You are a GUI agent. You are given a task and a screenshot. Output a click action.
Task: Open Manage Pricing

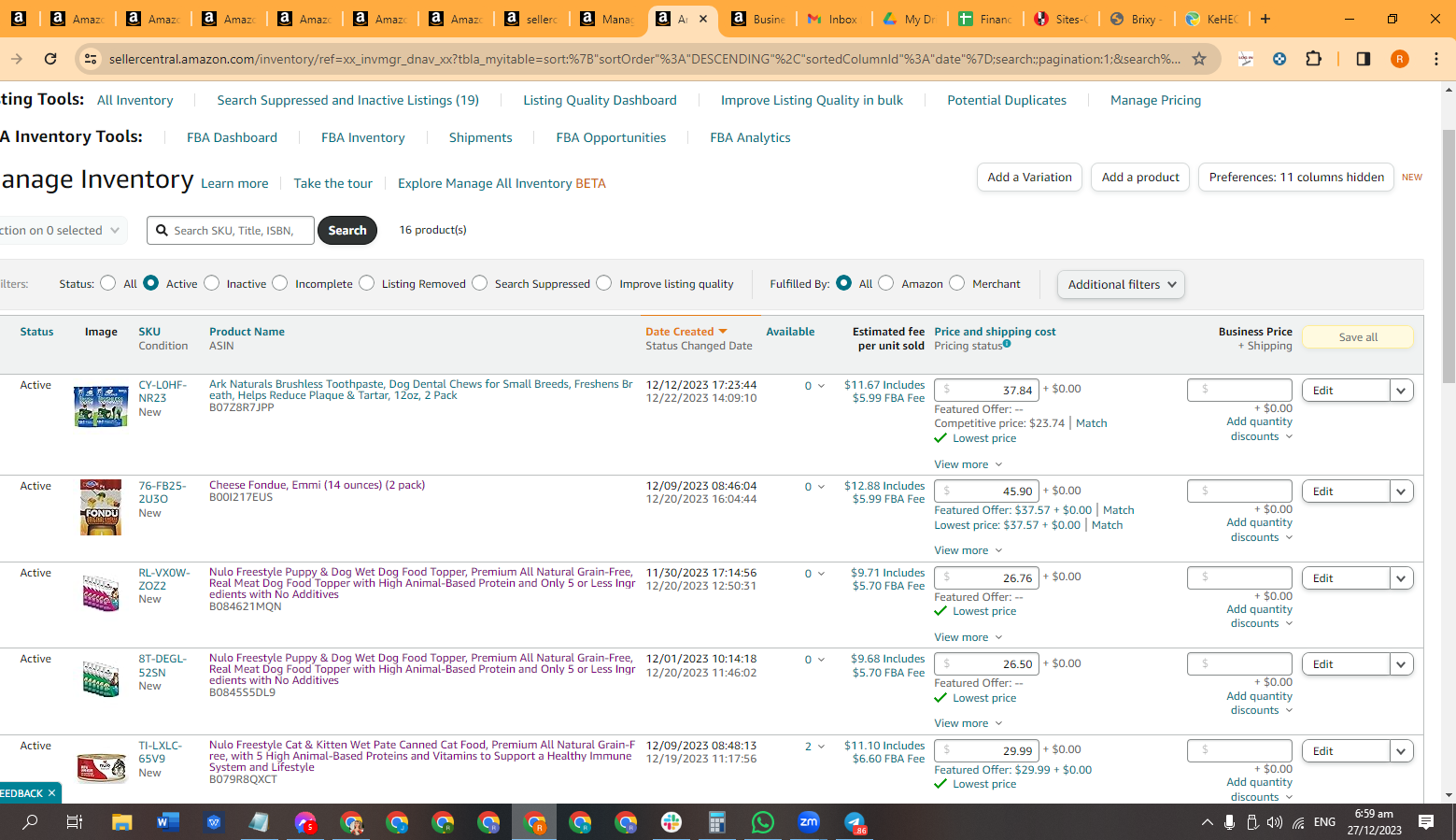pyautogui.click(x=1155, y=100)
